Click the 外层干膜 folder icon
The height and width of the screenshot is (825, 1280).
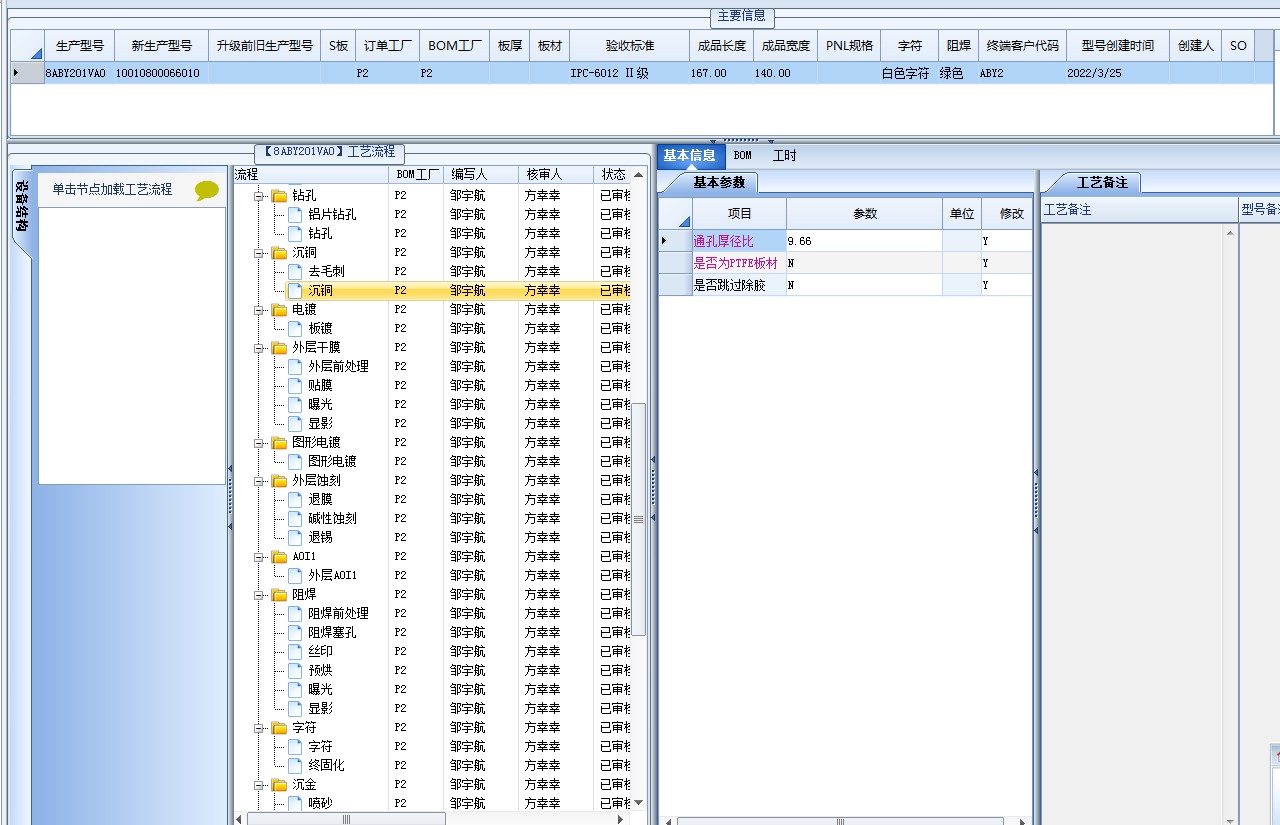[279, 347]
